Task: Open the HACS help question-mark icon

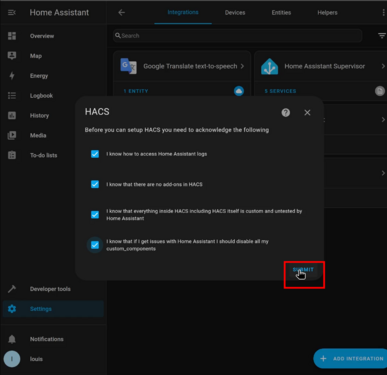Action: tap(286, 113)
